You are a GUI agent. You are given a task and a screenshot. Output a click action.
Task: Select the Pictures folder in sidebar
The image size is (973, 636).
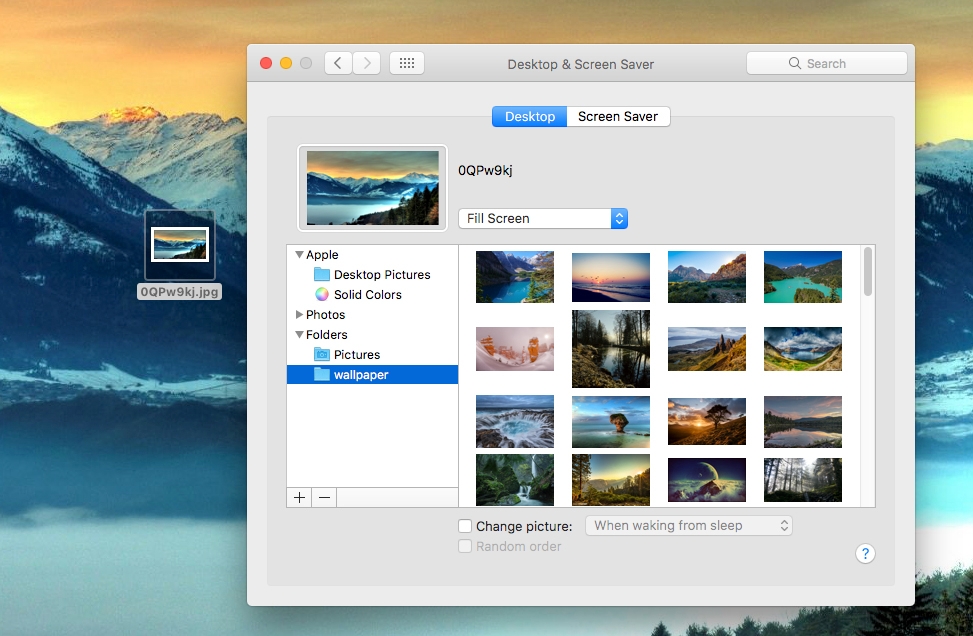click(356, 355)
